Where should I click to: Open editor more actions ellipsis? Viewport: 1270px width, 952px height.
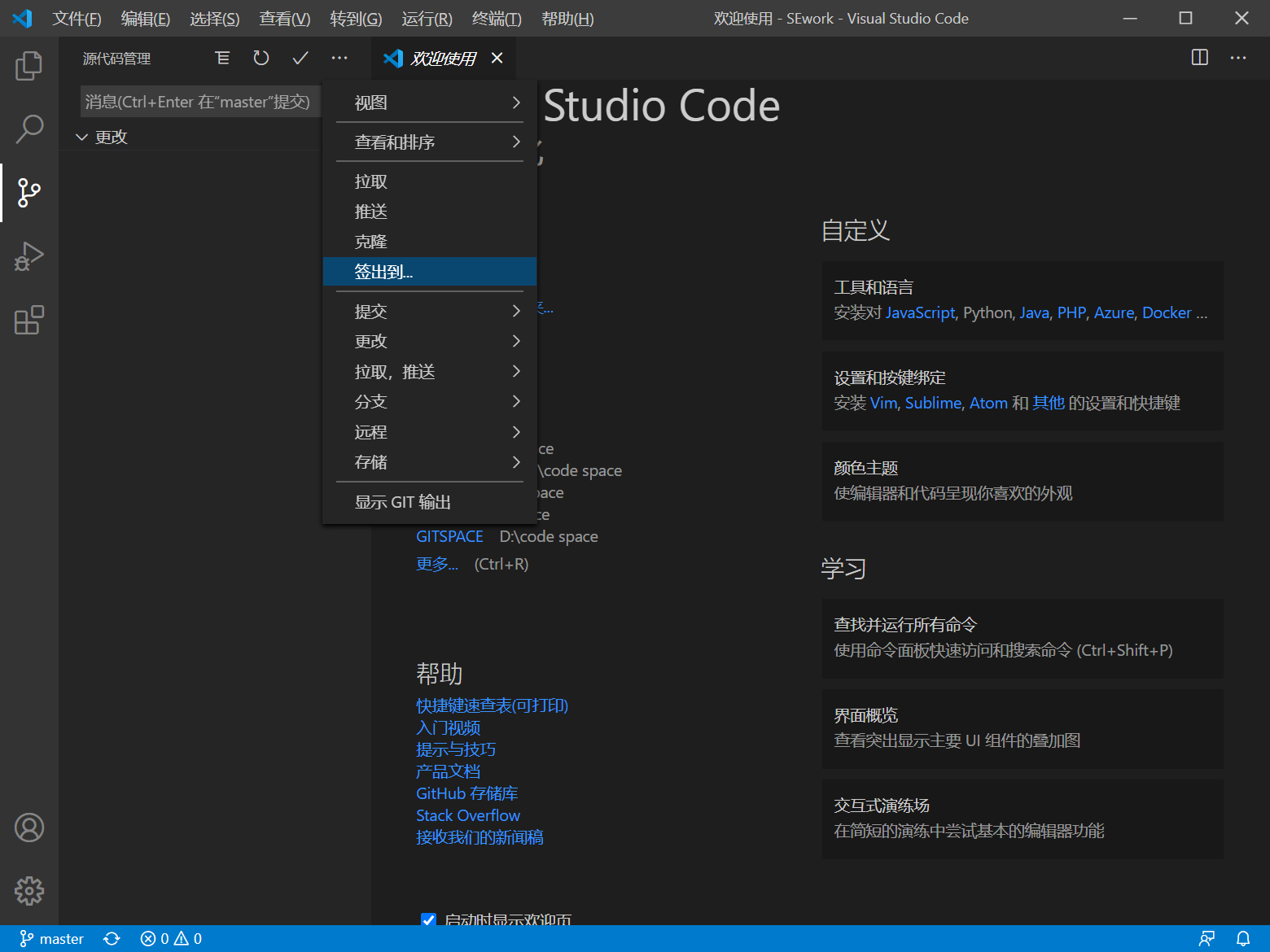coord(1238,58)
